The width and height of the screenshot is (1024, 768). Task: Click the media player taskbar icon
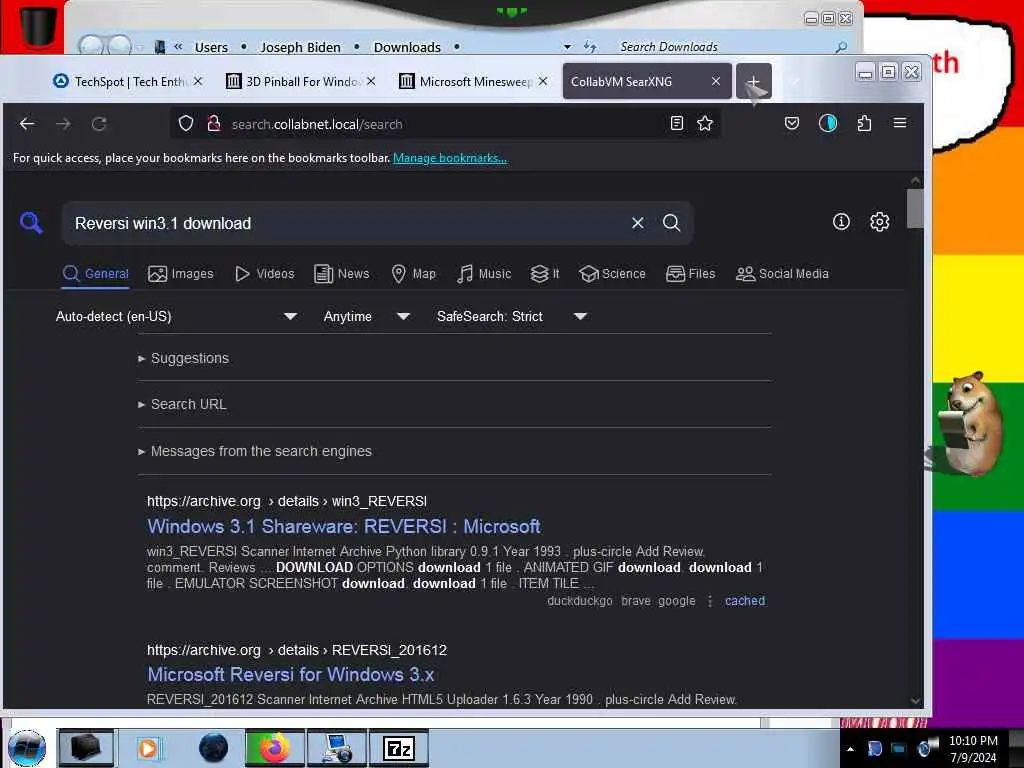148,748
